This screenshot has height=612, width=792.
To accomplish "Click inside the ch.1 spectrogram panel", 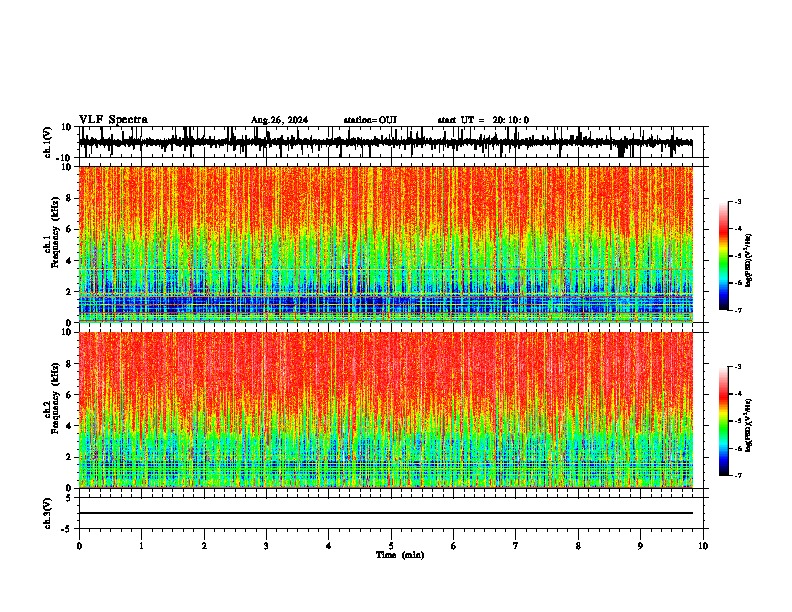I will click(x=386, y=244).
